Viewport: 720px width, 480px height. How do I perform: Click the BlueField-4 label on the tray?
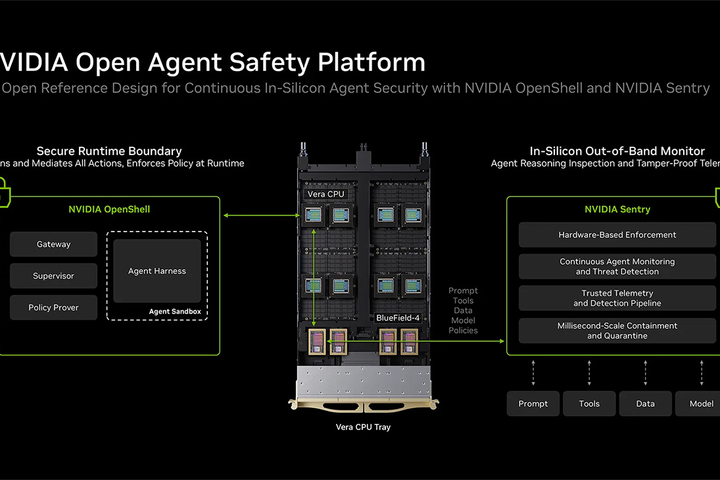pyautogui.click(x=398, y=318)
